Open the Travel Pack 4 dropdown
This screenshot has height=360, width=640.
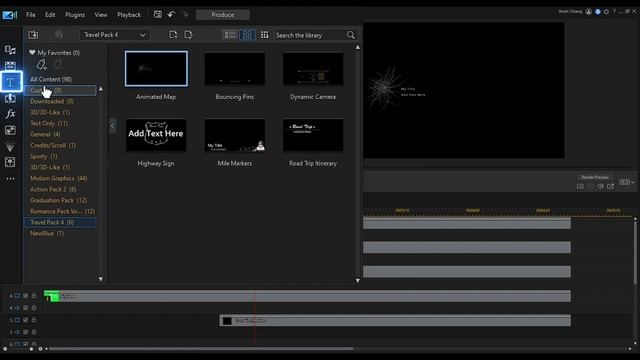pyautogui.click(x=115, y=35)
